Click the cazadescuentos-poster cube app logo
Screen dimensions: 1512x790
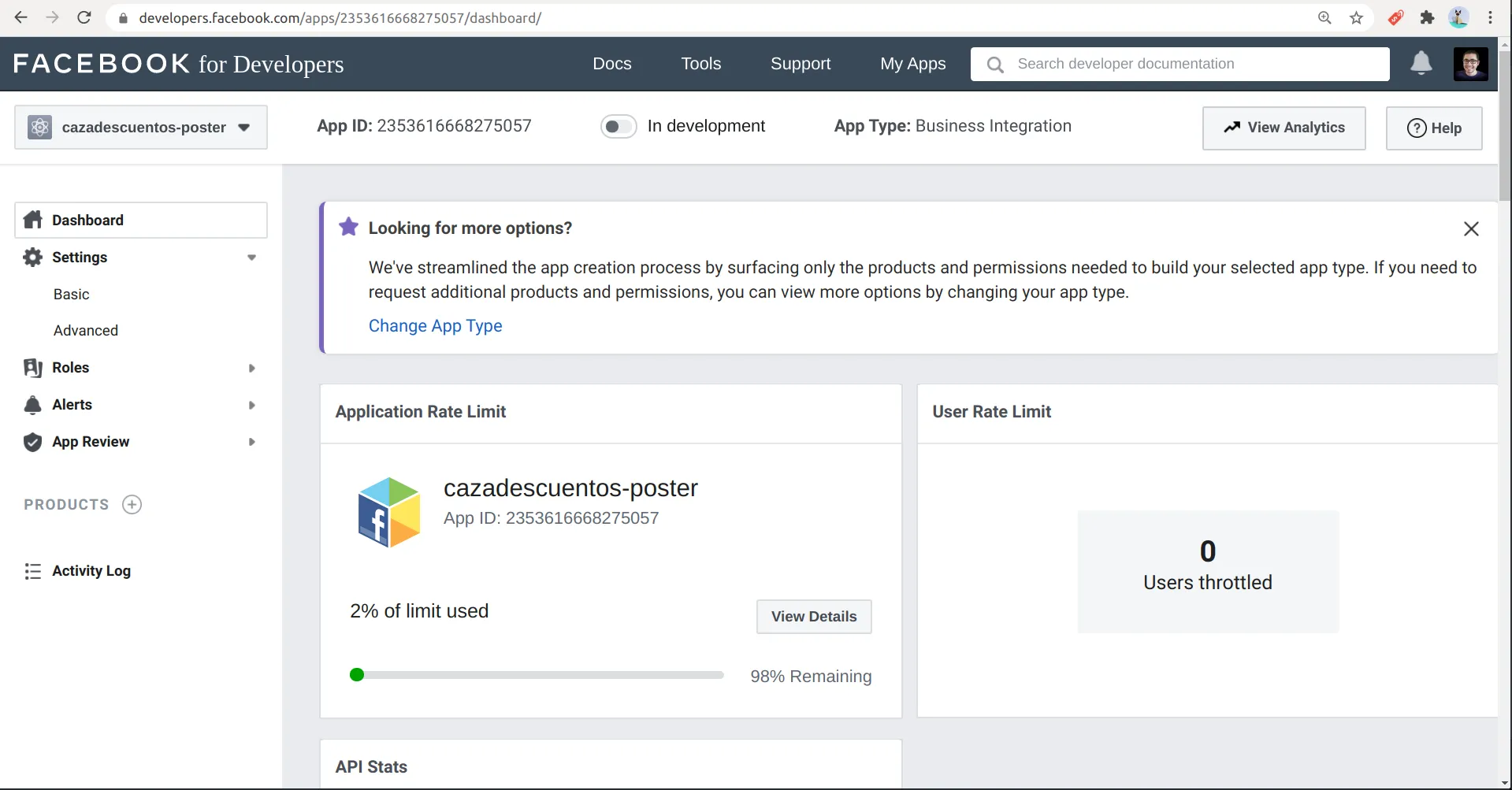(x=389, y=512)
